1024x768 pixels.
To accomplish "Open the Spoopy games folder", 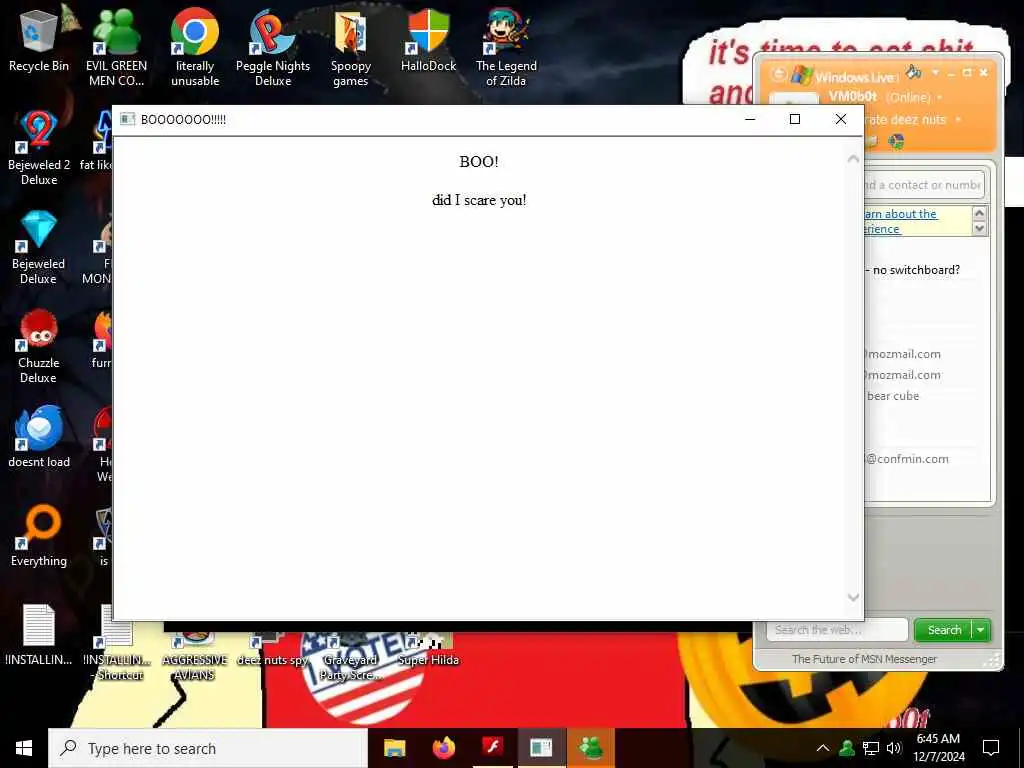I will pos(351,47).
